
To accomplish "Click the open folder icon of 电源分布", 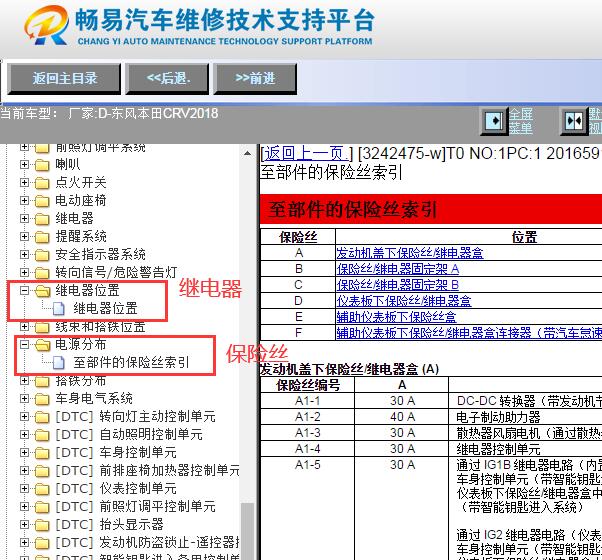I will (x=43, y=345).
